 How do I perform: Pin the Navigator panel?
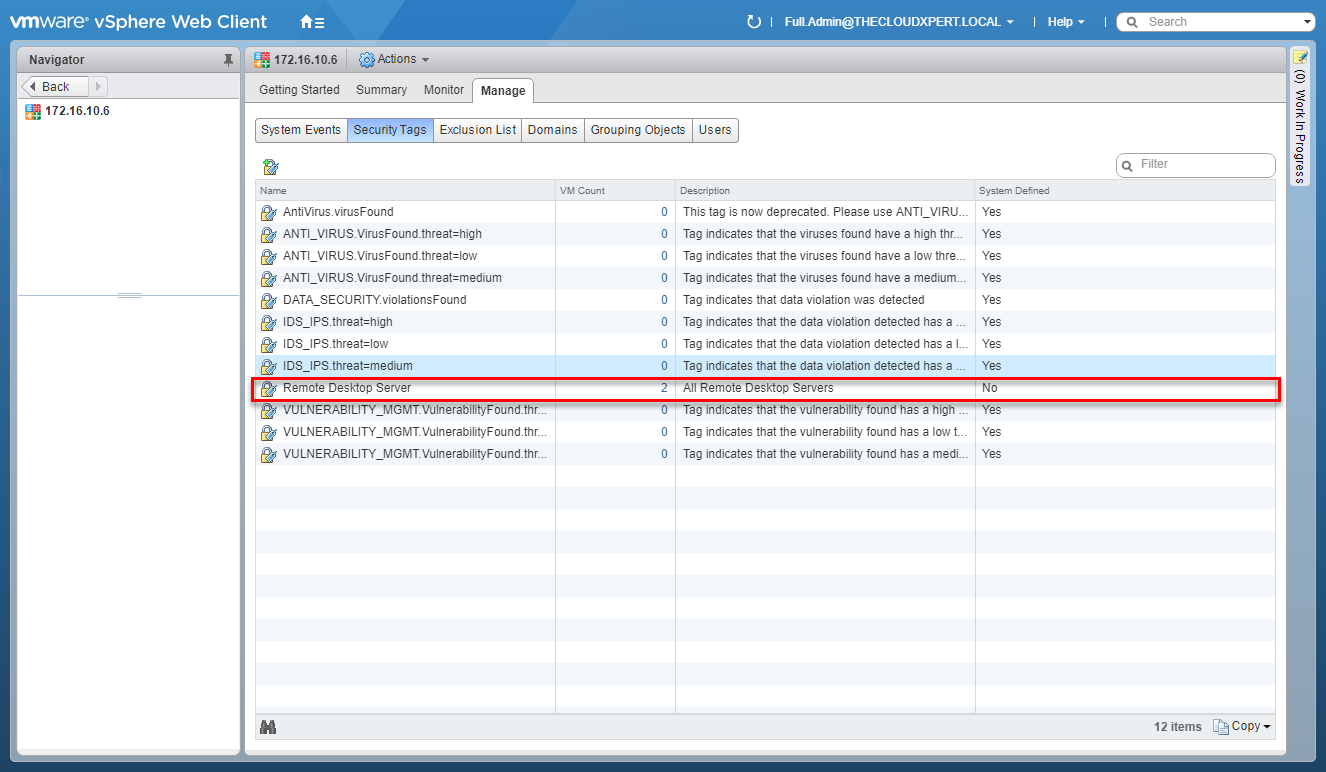coord(228,60)
